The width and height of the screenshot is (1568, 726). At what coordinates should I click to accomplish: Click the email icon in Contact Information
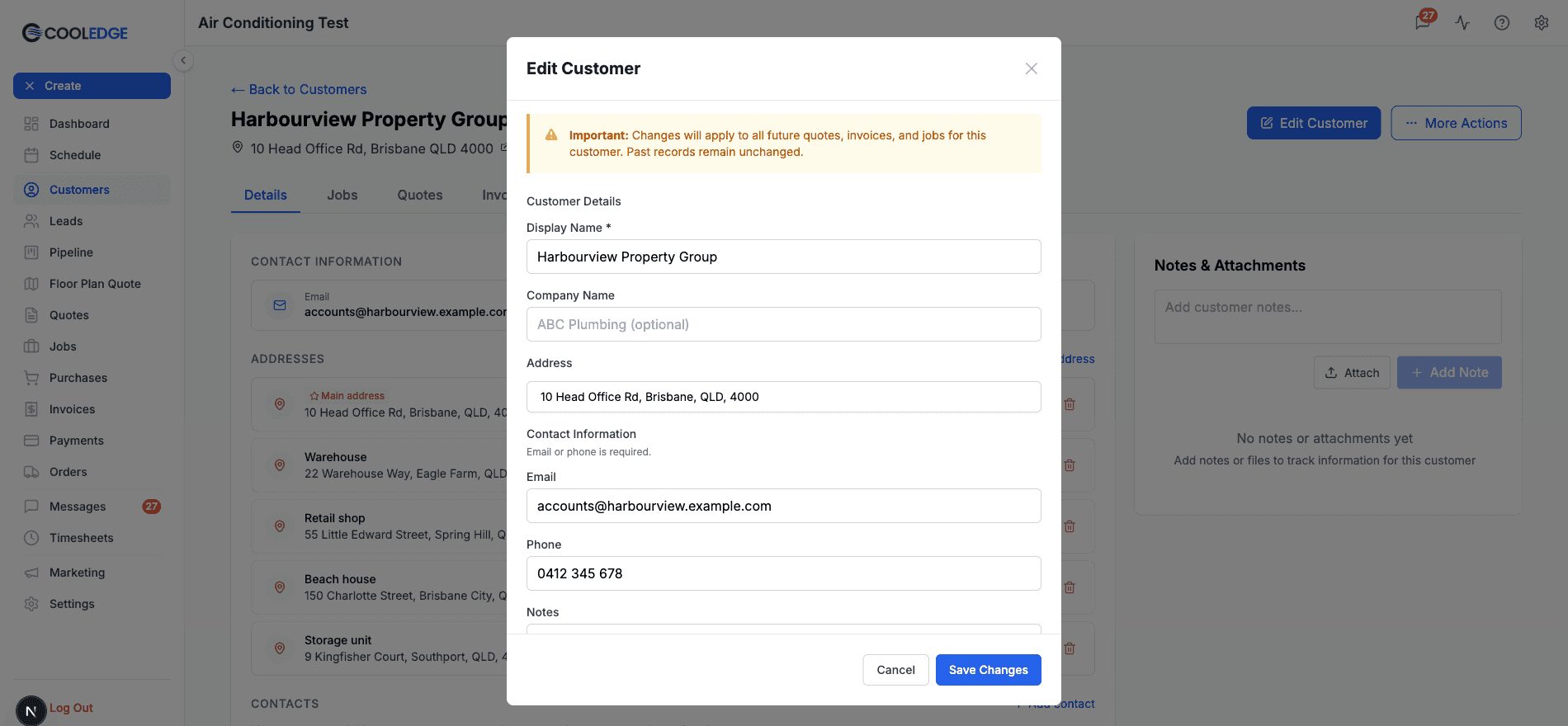280,305
